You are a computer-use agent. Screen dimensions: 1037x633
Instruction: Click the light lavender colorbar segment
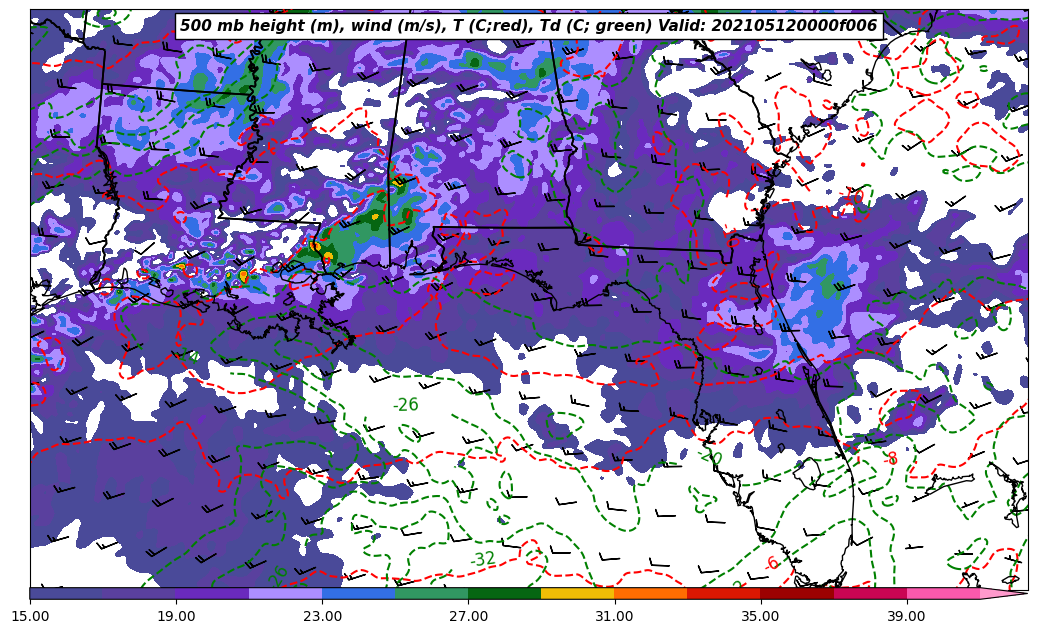coord(285,593)
